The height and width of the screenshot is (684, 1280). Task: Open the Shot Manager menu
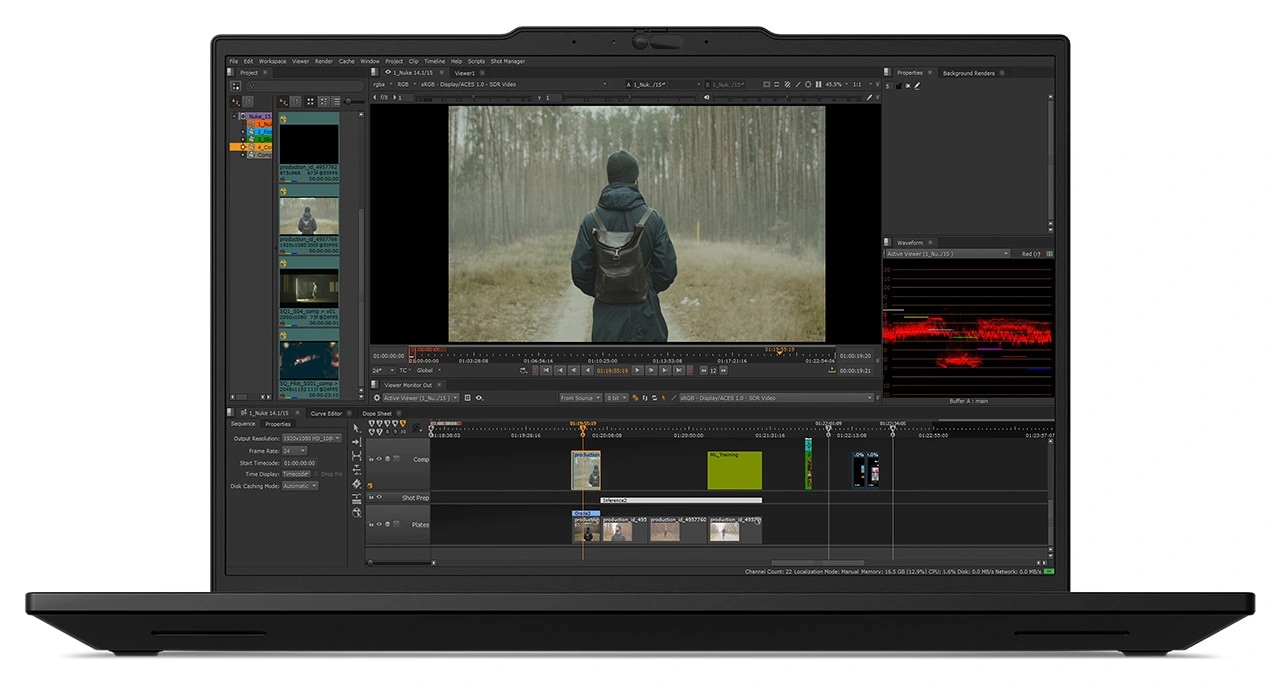[x=507, y=61]
